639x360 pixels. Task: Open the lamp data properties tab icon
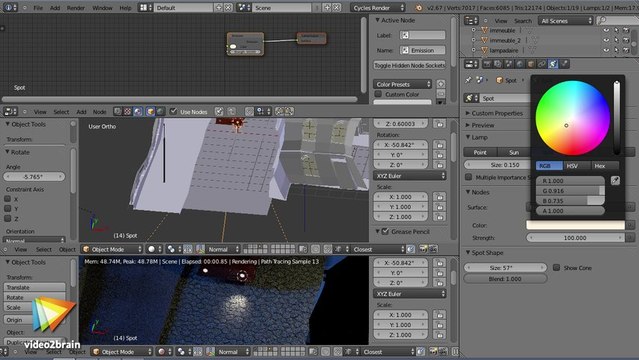point(553,64)
